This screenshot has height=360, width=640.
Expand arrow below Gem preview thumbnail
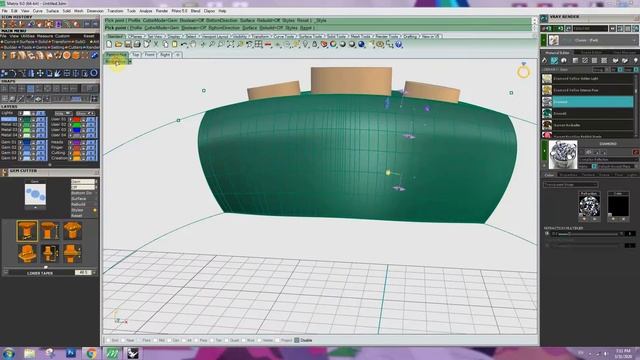(x=35, y=208)
